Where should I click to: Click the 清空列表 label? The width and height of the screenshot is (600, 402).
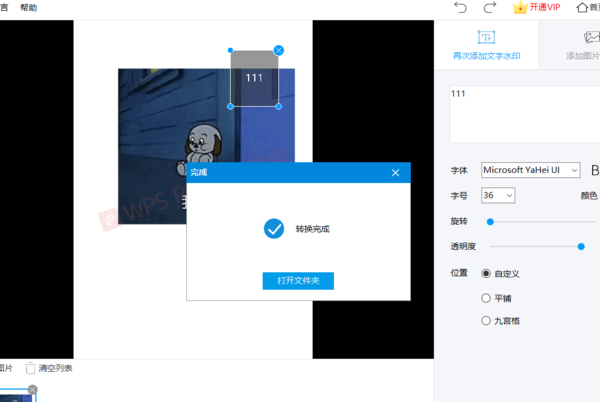point(55,368)
